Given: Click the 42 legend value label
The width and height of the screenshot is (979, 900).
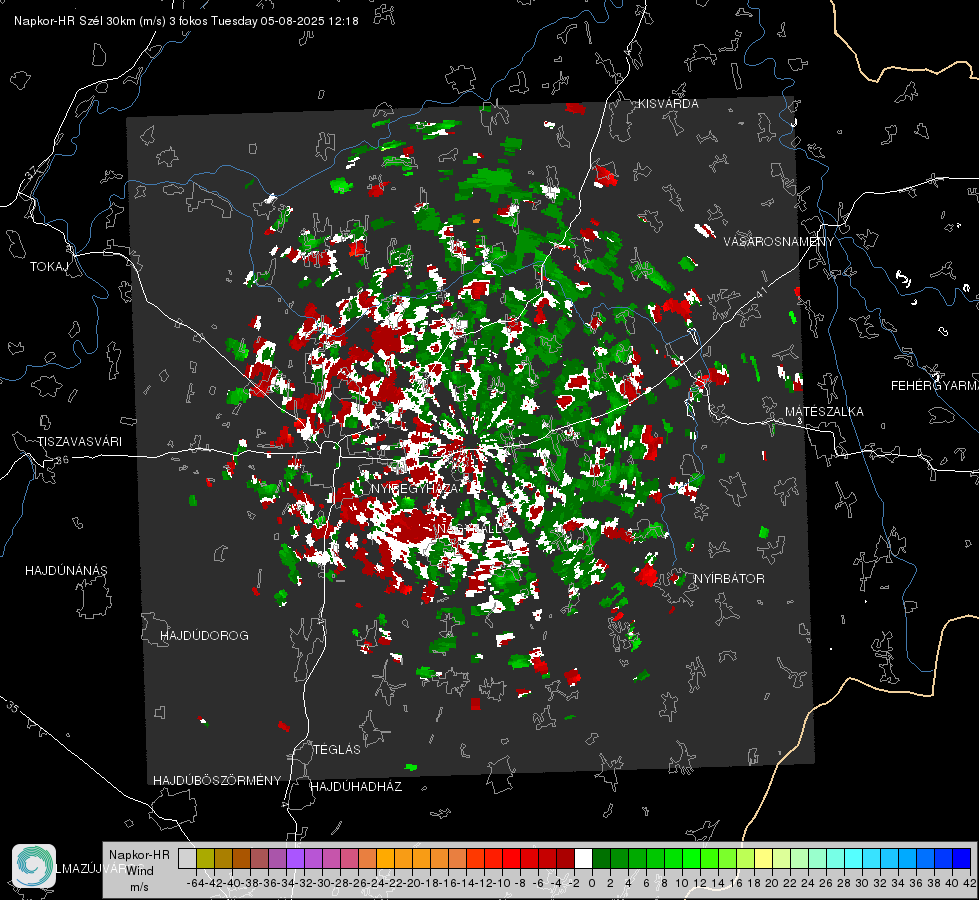Looking at the screenshot, I should (970, 883).
